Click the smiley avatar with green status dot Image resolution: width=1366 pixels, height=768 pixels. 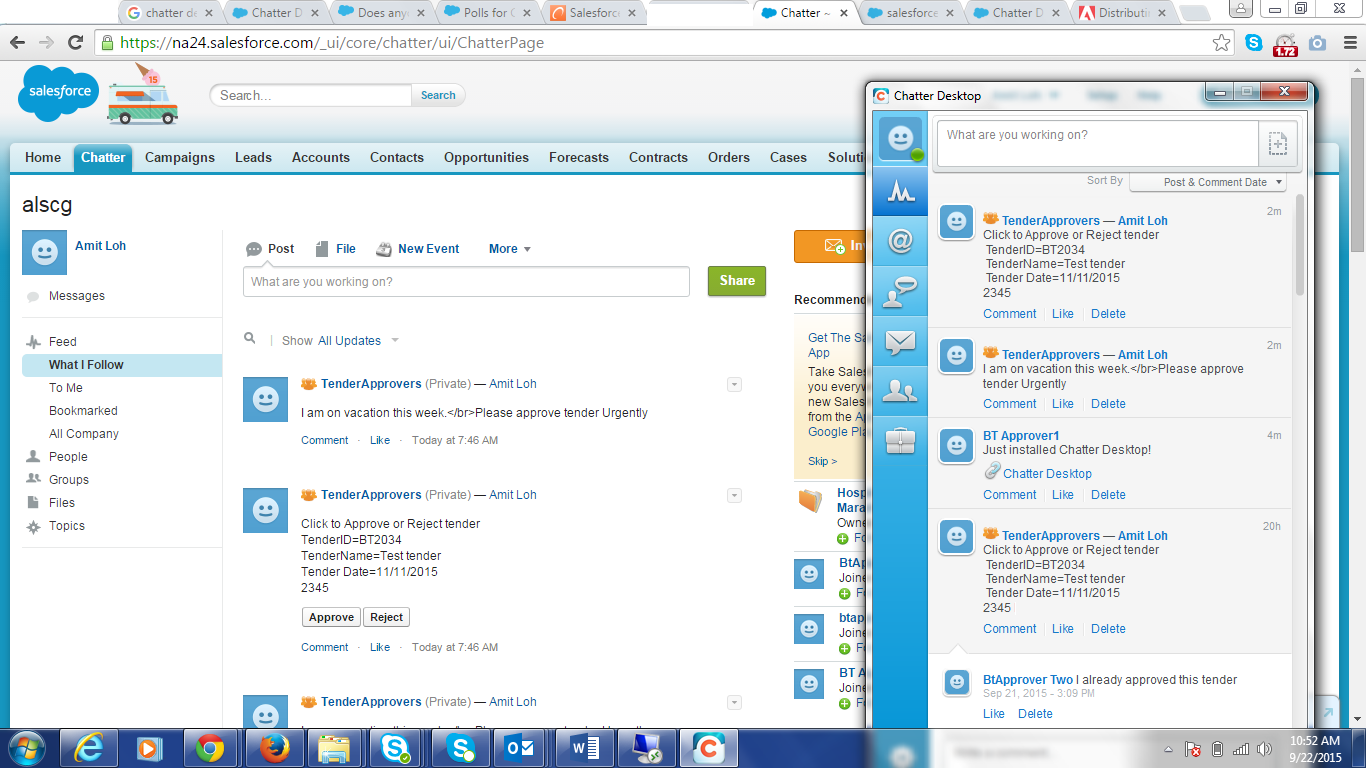[900, 139]
